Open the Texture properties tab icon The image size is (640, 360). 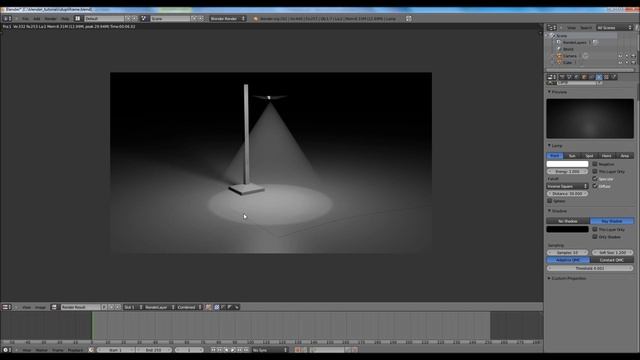[x=606, y=77]
